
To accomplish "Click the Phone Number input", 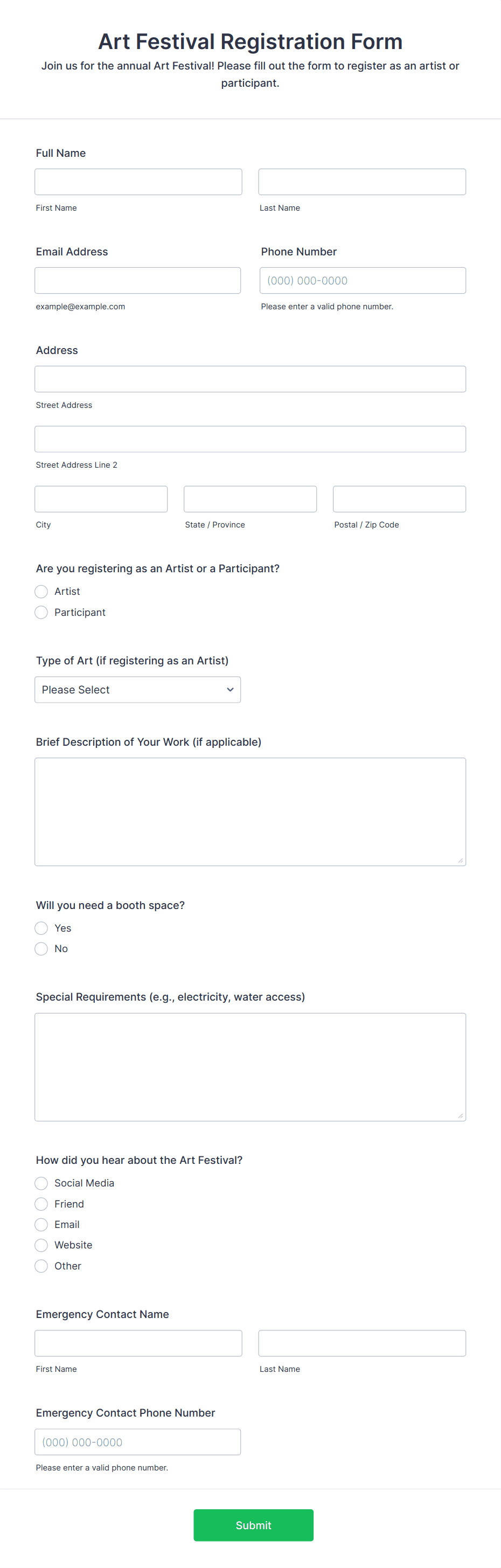I will point(361,280).
